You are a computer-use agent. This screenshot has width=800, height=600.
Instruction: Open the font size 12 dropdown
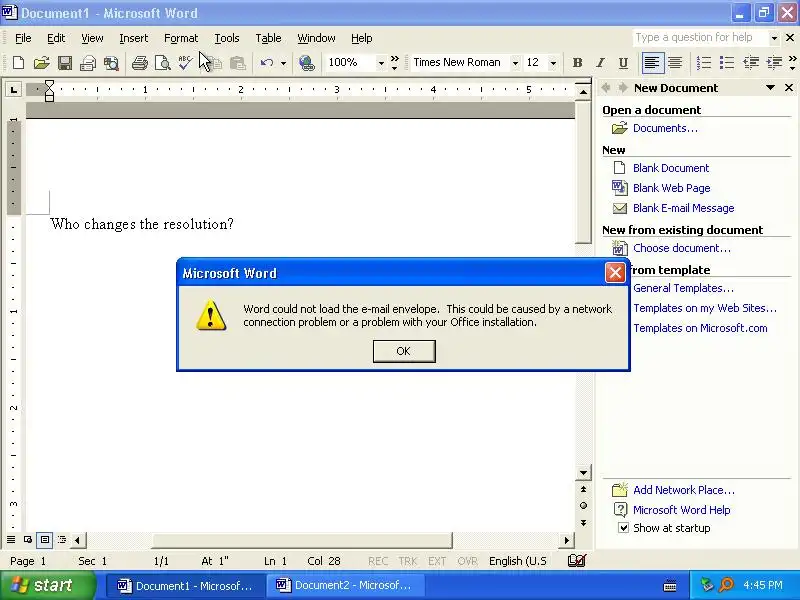click(x=553, y=63)
